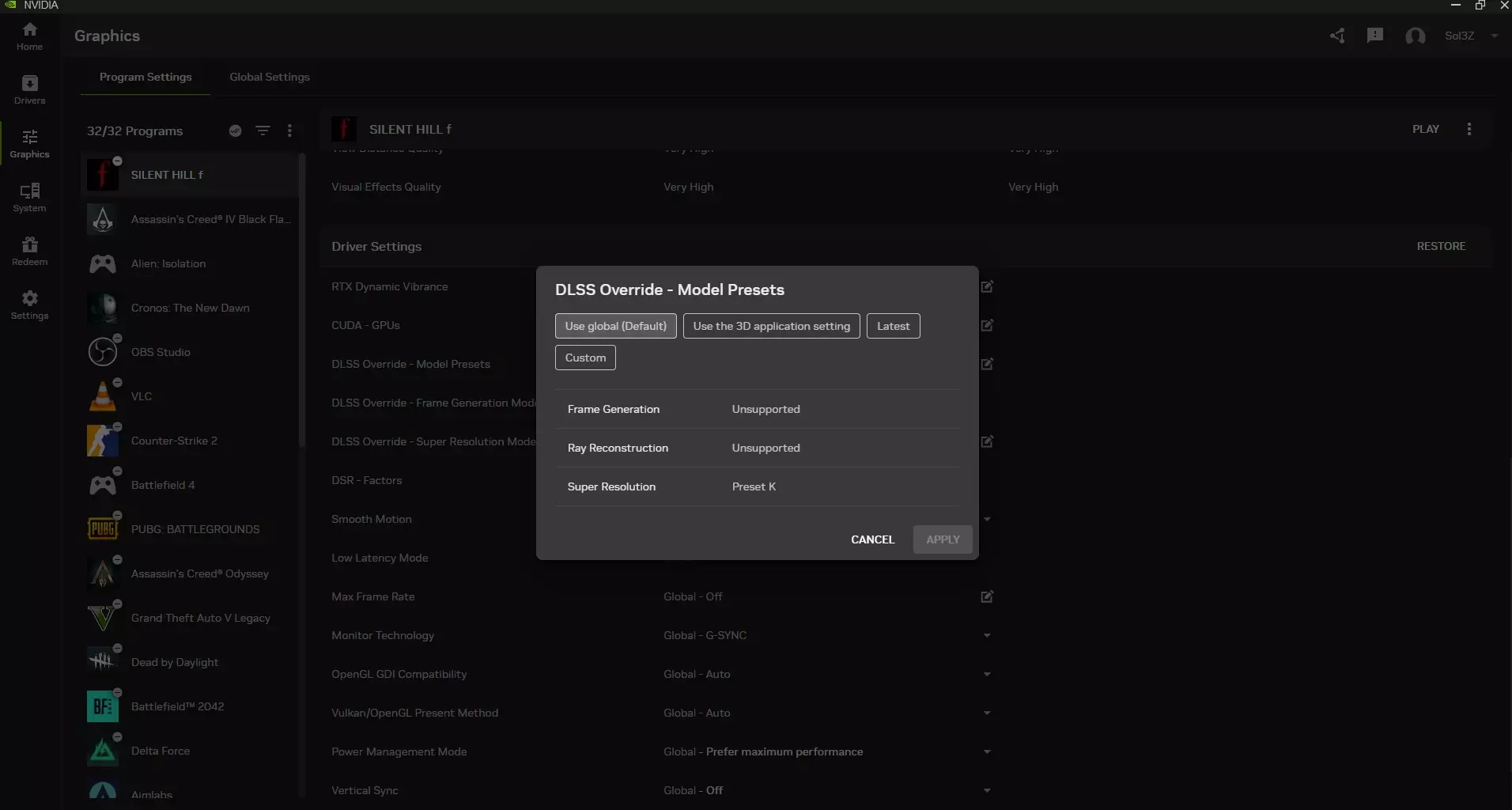
Task: Click the filter programs icon
Action: (x=263, y=131)
